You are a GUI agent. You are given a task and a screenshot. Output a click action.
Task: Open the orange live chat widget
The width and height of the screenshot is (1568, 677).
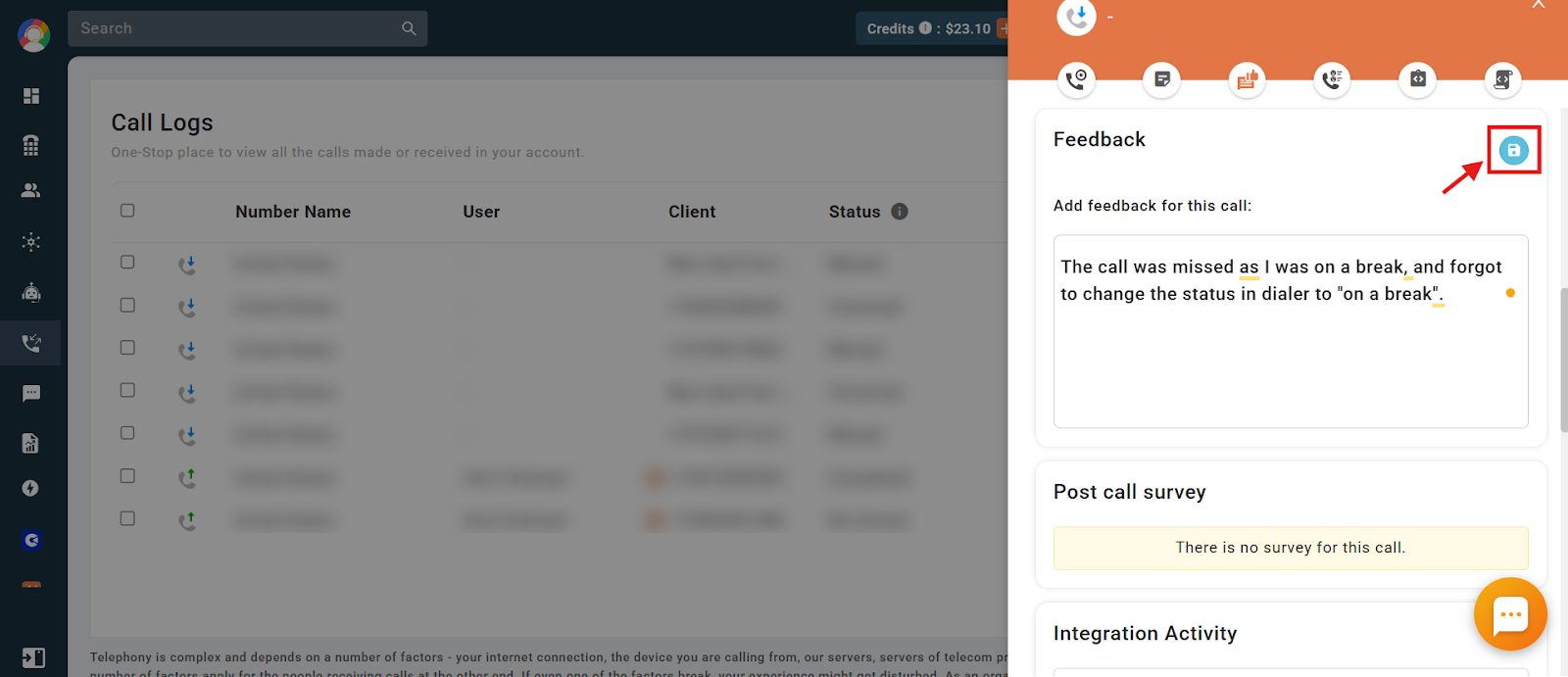click(x=1510, y=614)
